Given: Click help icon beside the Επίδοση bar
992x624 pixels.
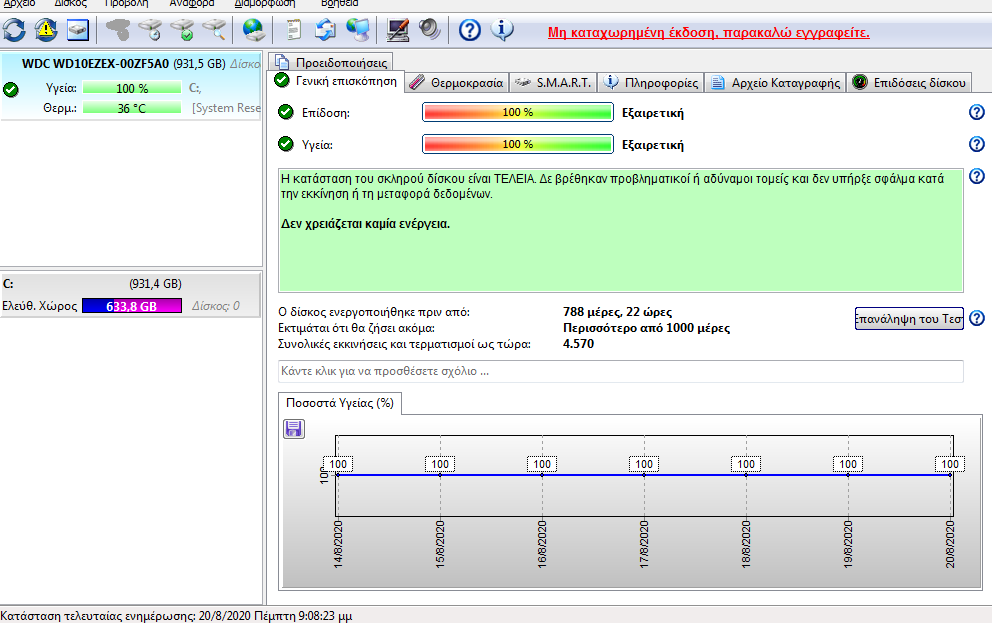Looking at the screenshot, I should coord(977,113).
